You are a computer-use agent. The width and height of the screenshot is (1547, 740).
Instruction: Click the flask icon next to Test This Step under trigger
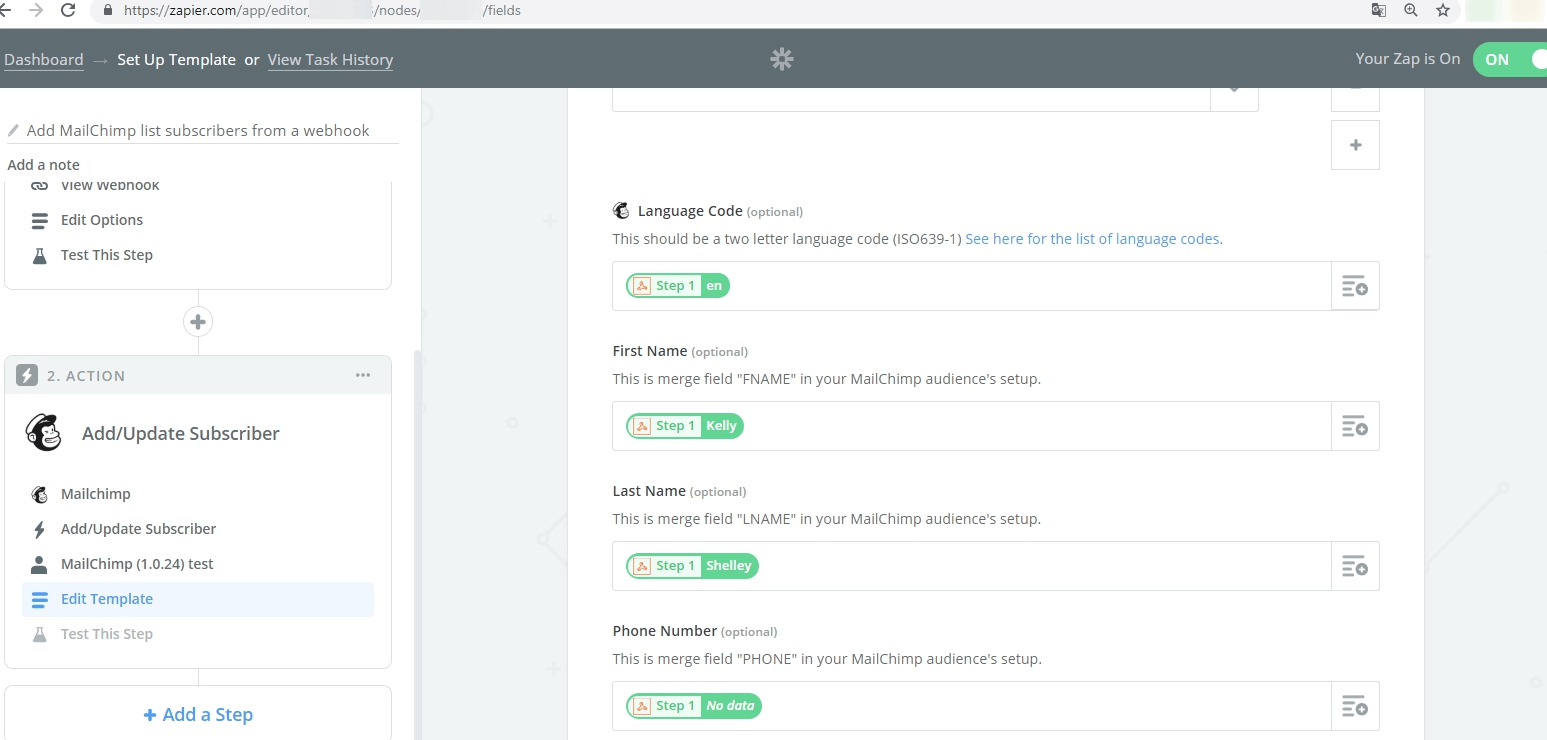point(39,255)
